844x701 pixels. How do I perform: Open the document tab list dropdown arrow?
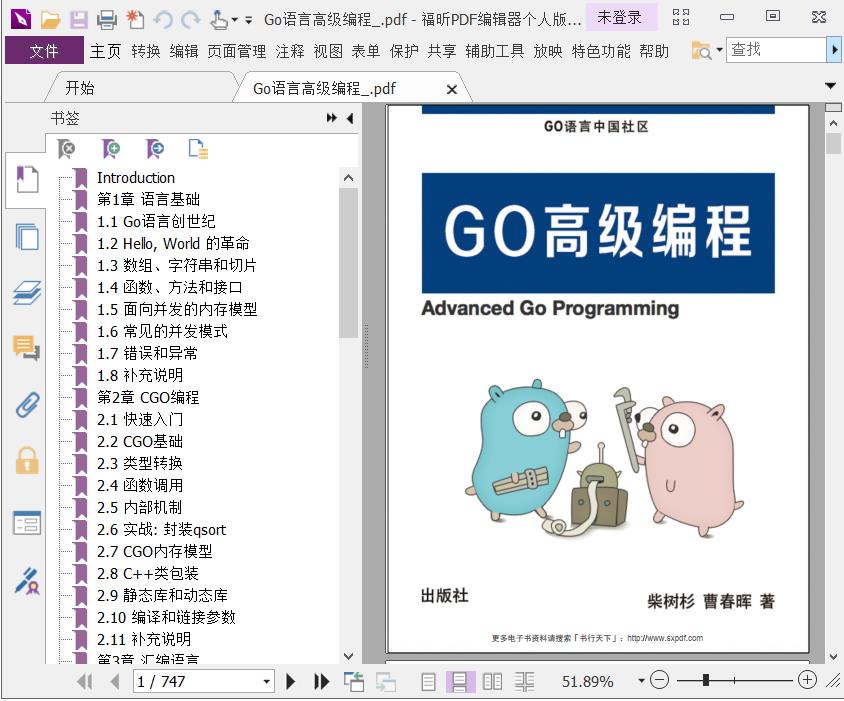pyautogui.click(x=831, y=86)
